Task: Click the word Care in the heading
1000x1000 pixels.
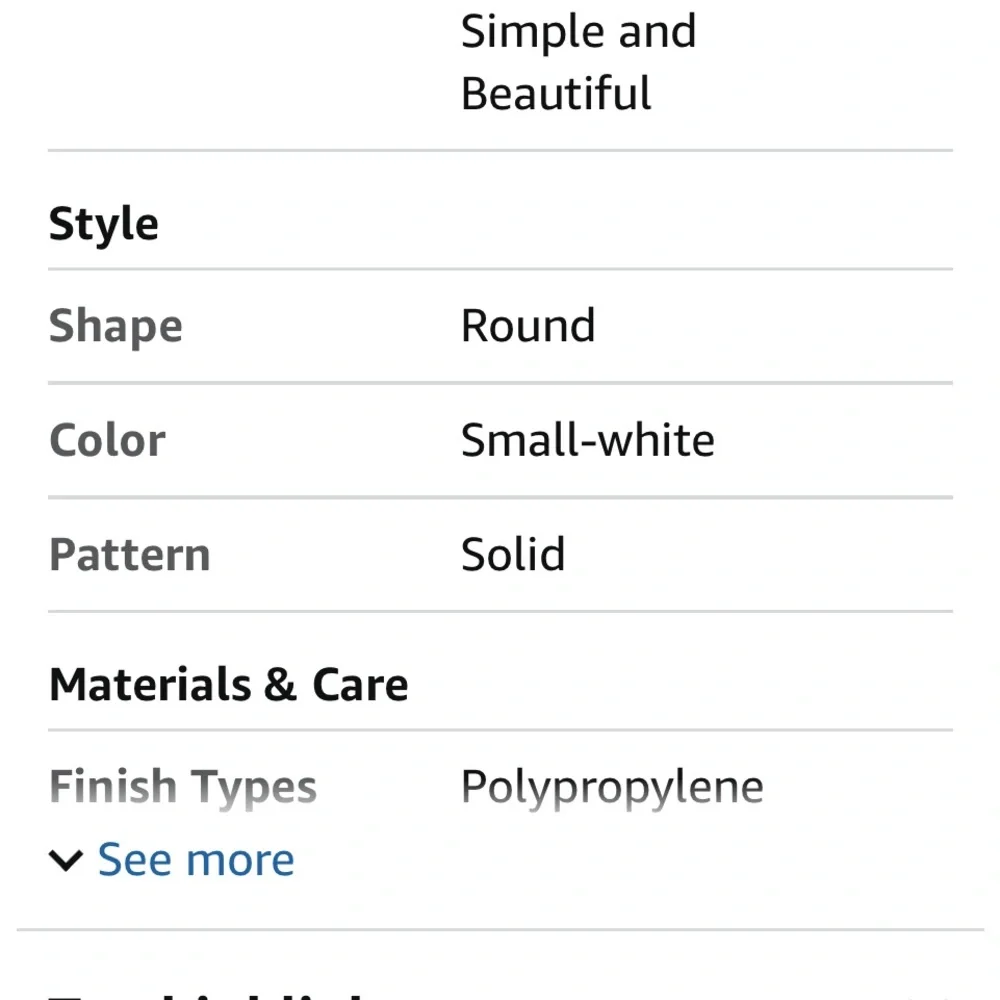Action: point(360,684)
